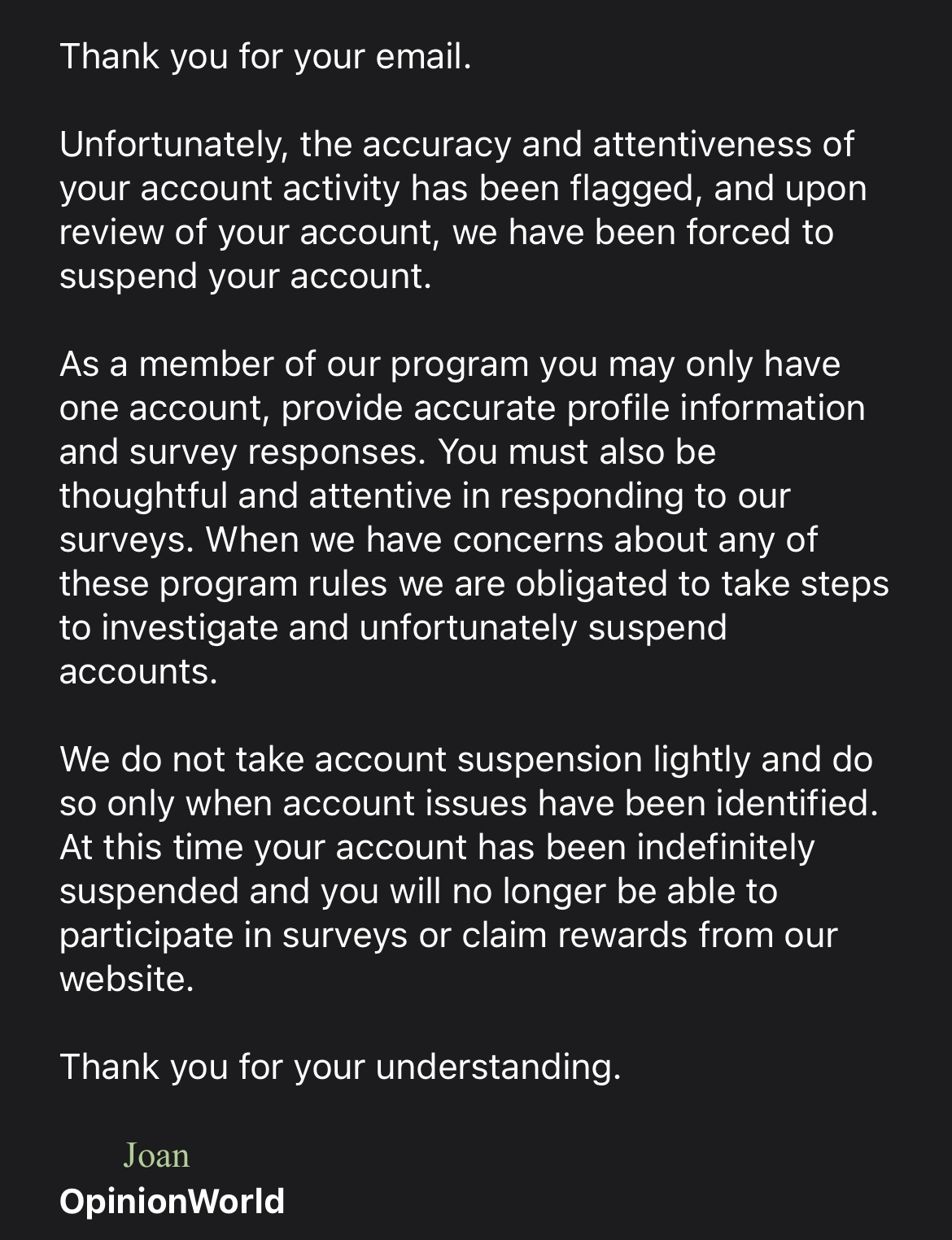
Task: Click the 'Thank you for your understanding.' line
Action: [340, 1066]
